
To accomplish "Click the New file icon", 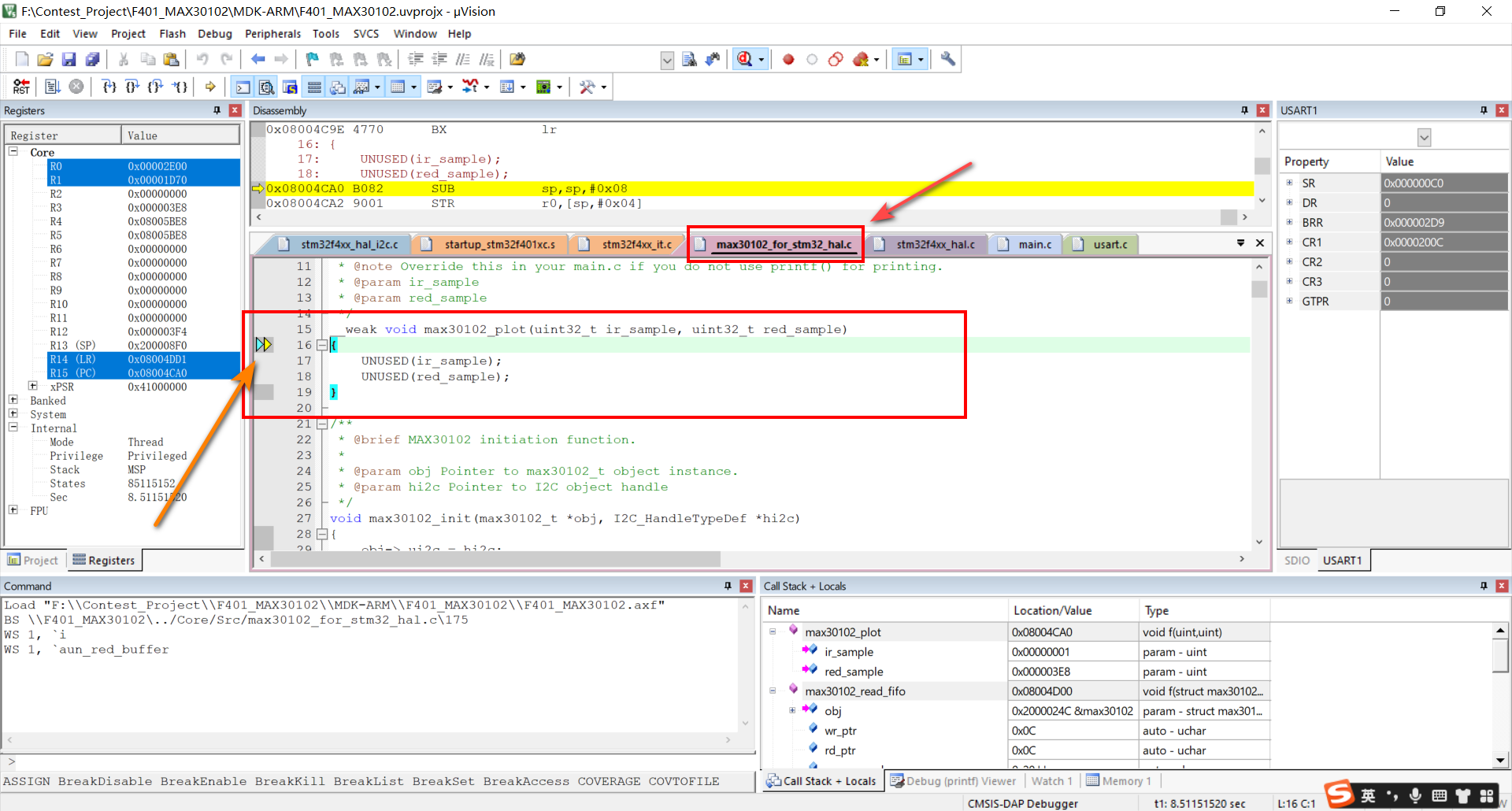I will tap(22, 59).
